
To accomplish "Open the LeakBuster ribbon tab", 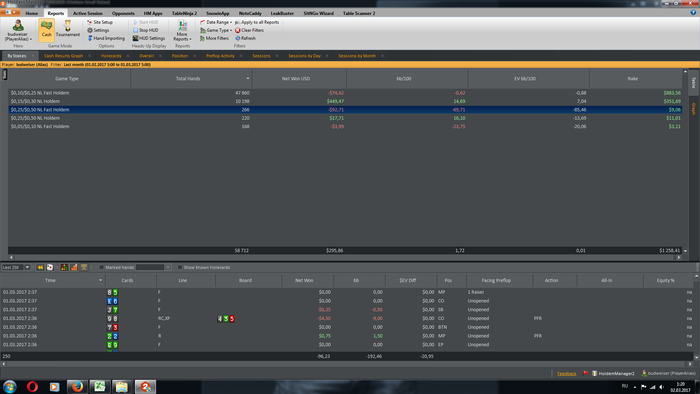I will pyautogui.click(x=282, y=13).
